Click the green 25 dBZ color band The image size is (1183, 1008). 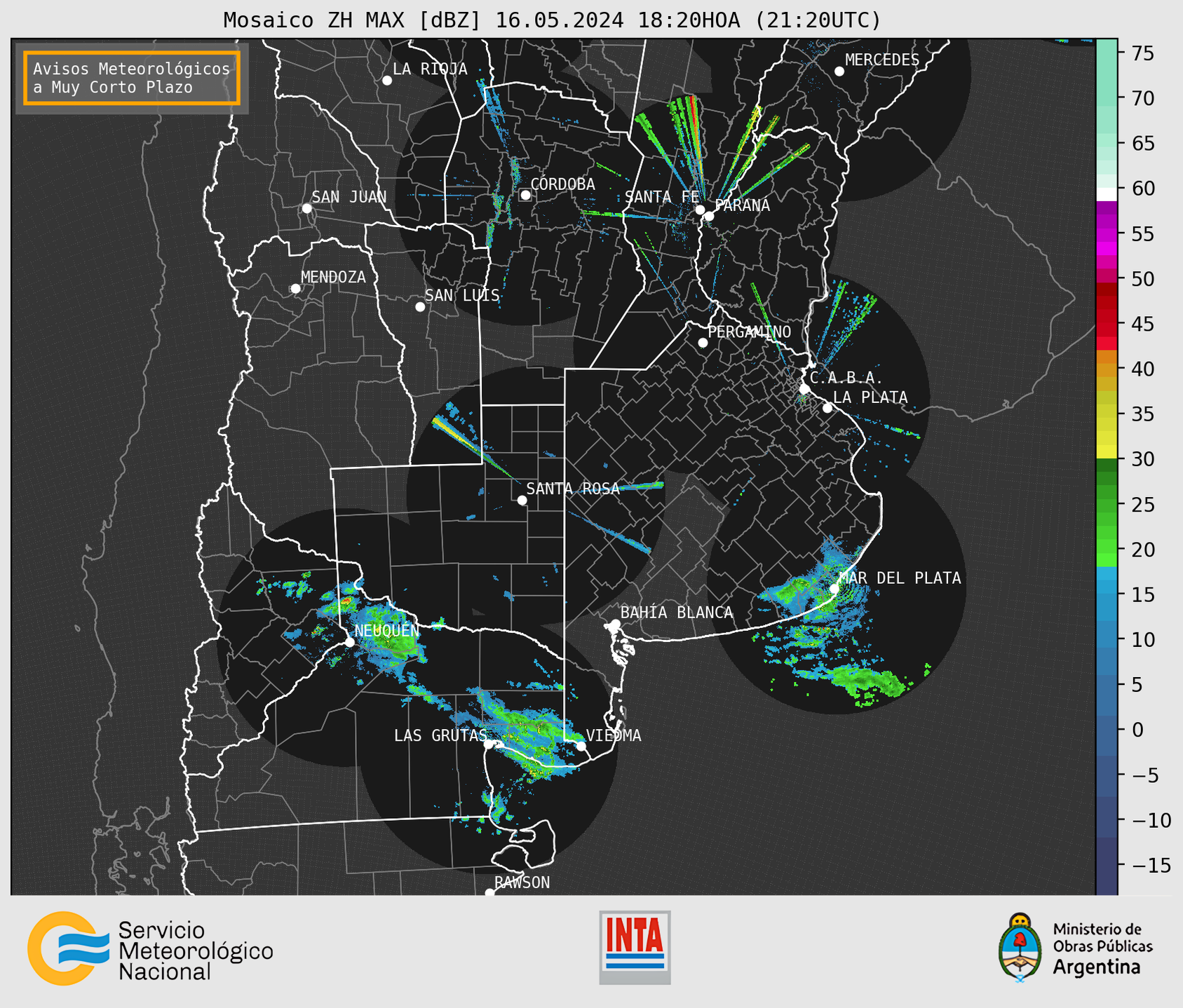pos(1106,504)
